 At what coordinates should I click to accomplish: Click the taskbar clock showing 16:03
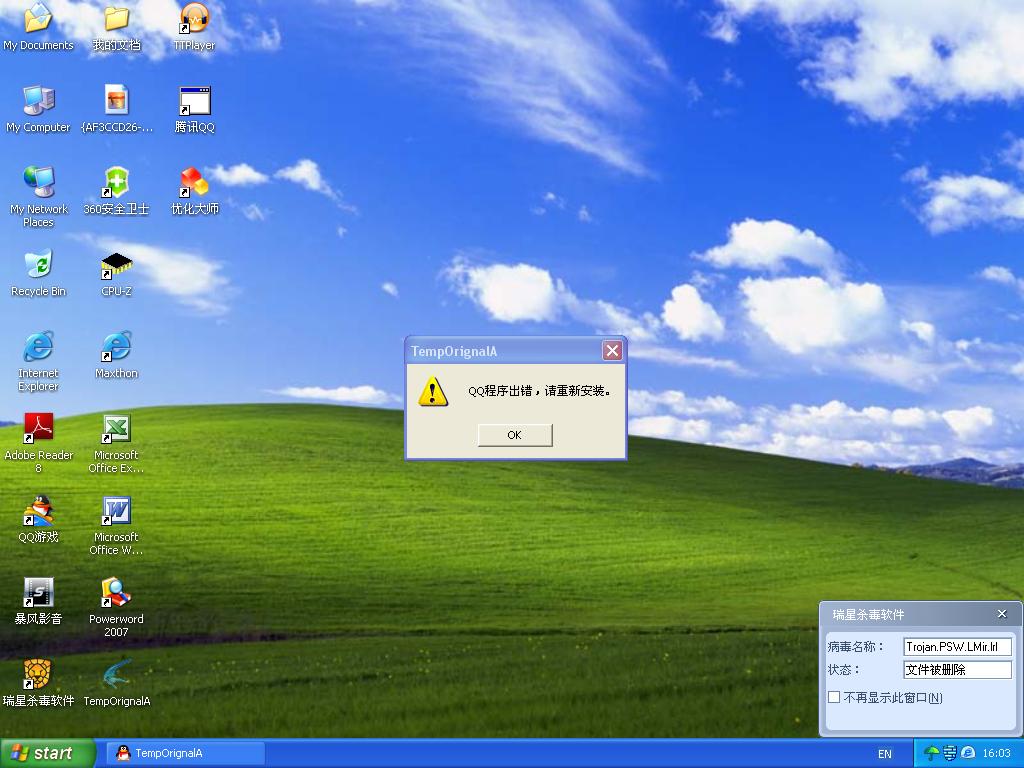[x=997, y=754]
